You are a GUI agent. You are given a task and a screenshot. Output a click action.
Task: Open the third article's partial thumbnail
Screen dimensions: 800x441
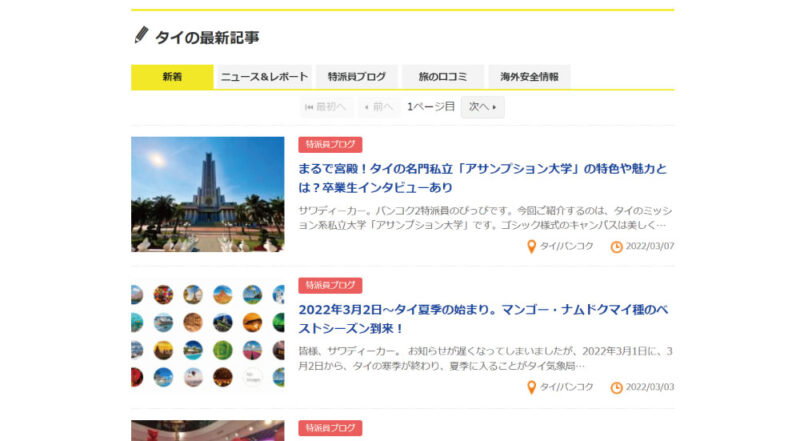click(x=208, y=430)
